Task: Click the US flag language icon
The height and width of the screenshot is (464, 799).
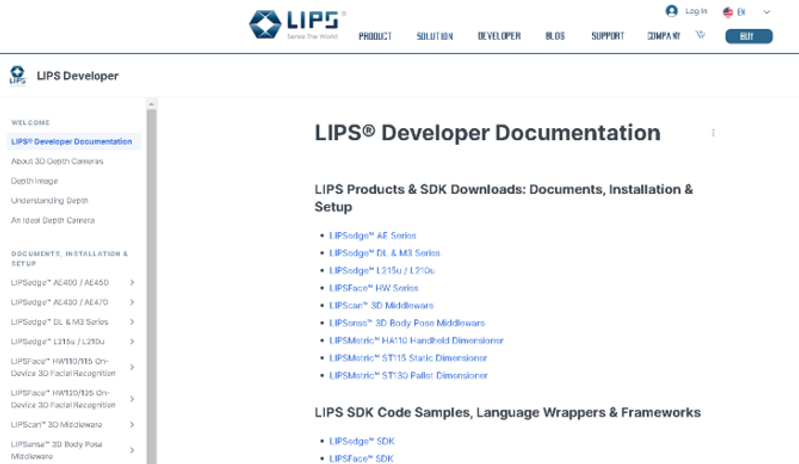Action: click(728, 12)
